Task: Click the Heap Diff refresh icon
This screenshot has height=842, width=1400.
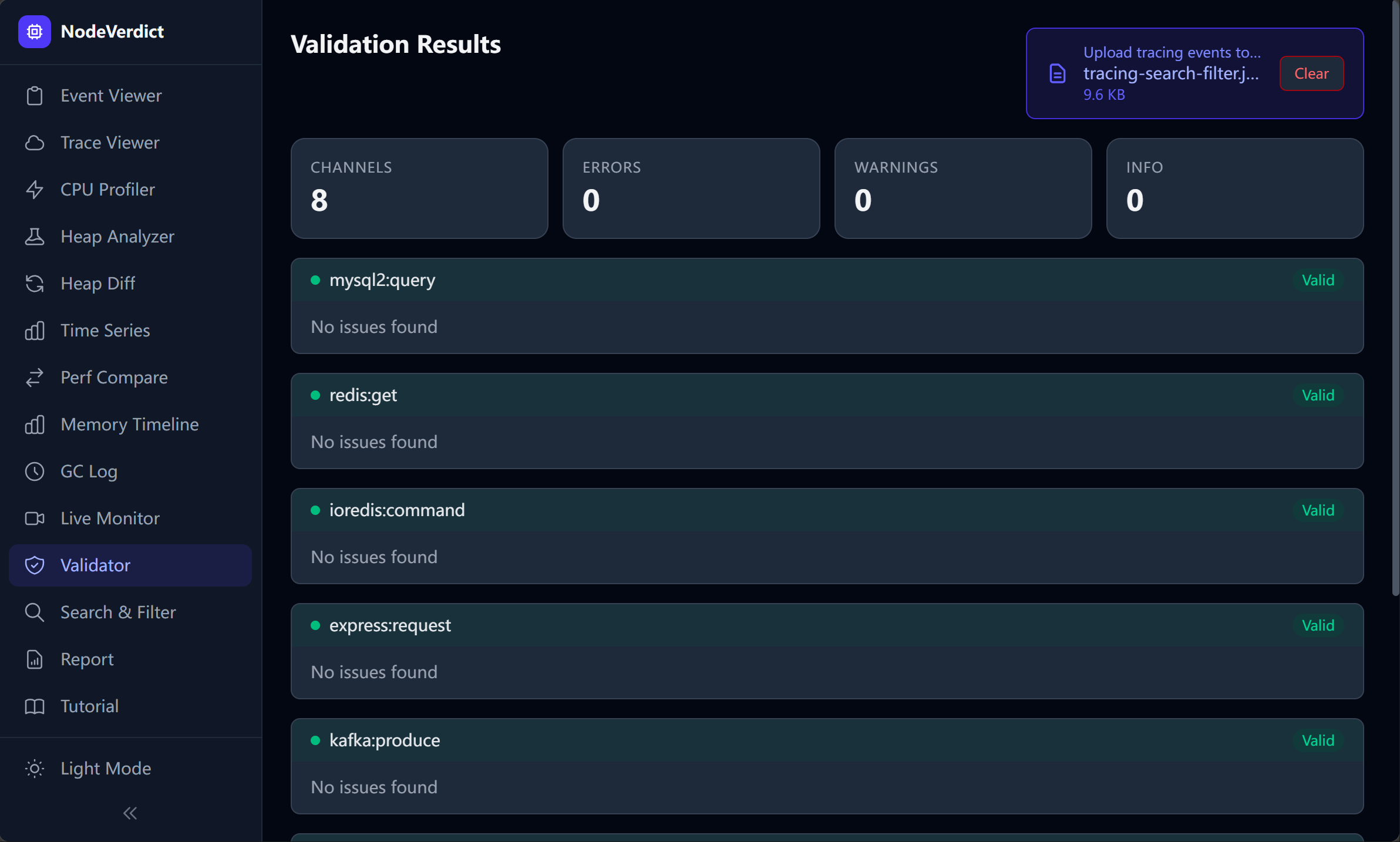Action: pos(35,284)
